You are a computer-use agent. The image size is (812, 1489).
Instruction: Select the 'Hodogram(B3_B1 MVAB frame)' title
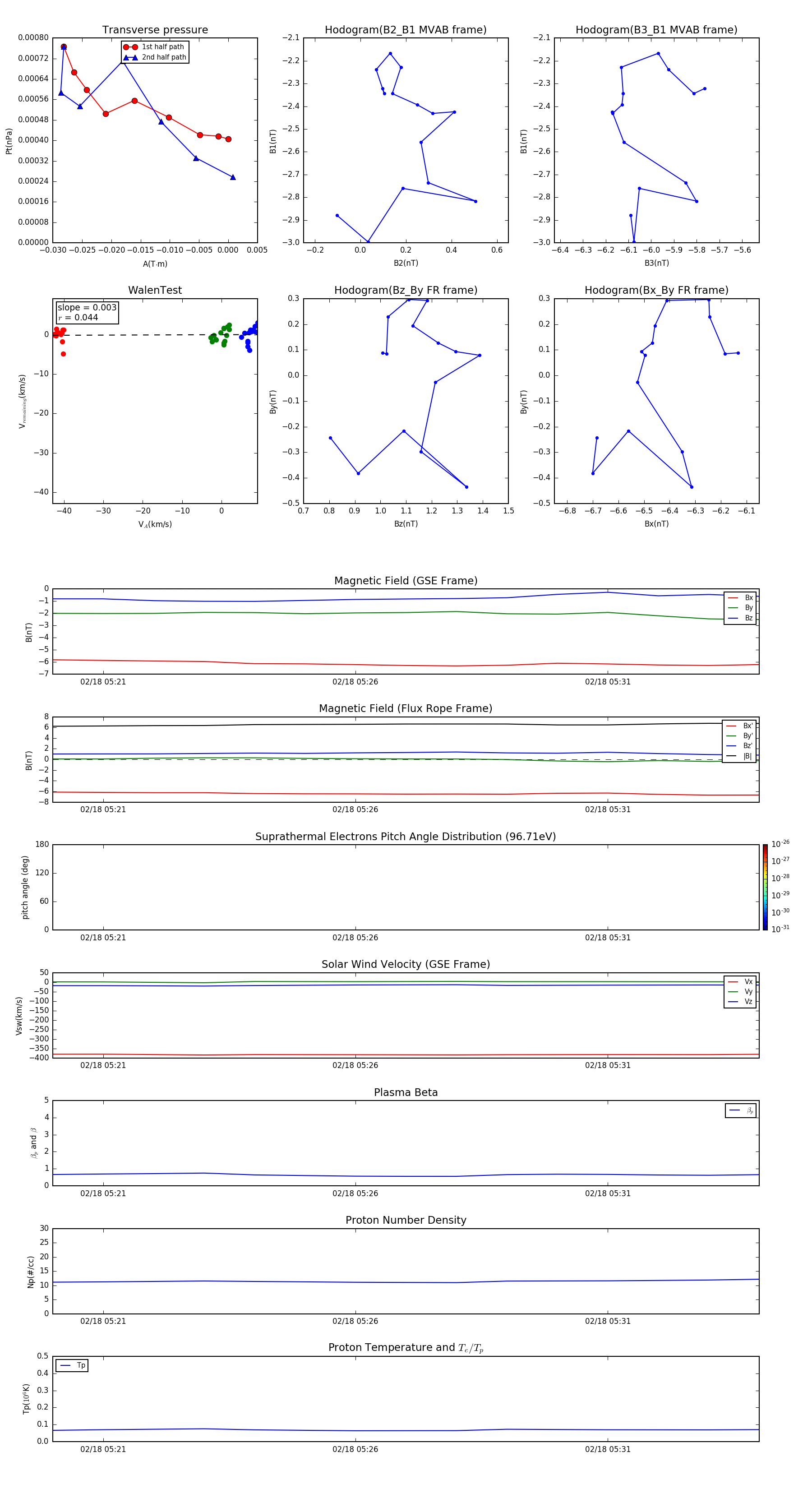[656, 30]
